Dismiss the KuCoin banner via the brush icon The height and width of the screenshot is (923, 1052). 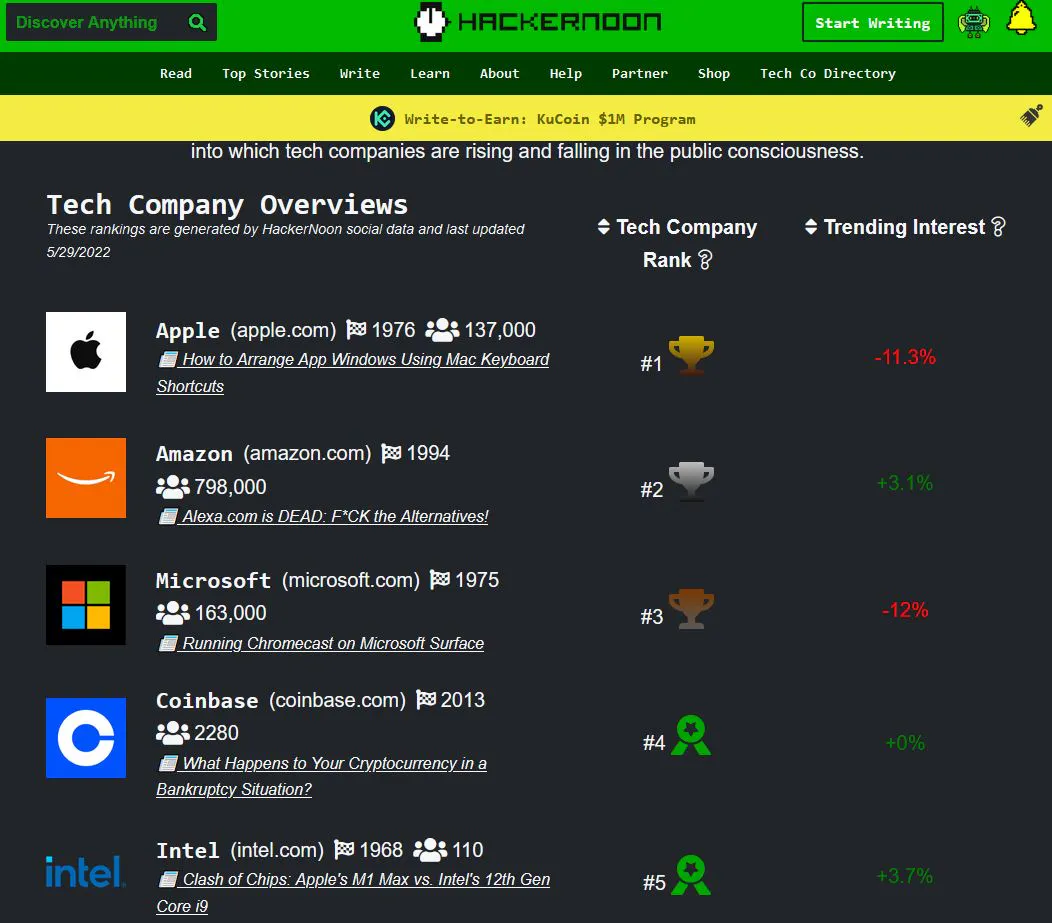click(x=1029, y=117)
